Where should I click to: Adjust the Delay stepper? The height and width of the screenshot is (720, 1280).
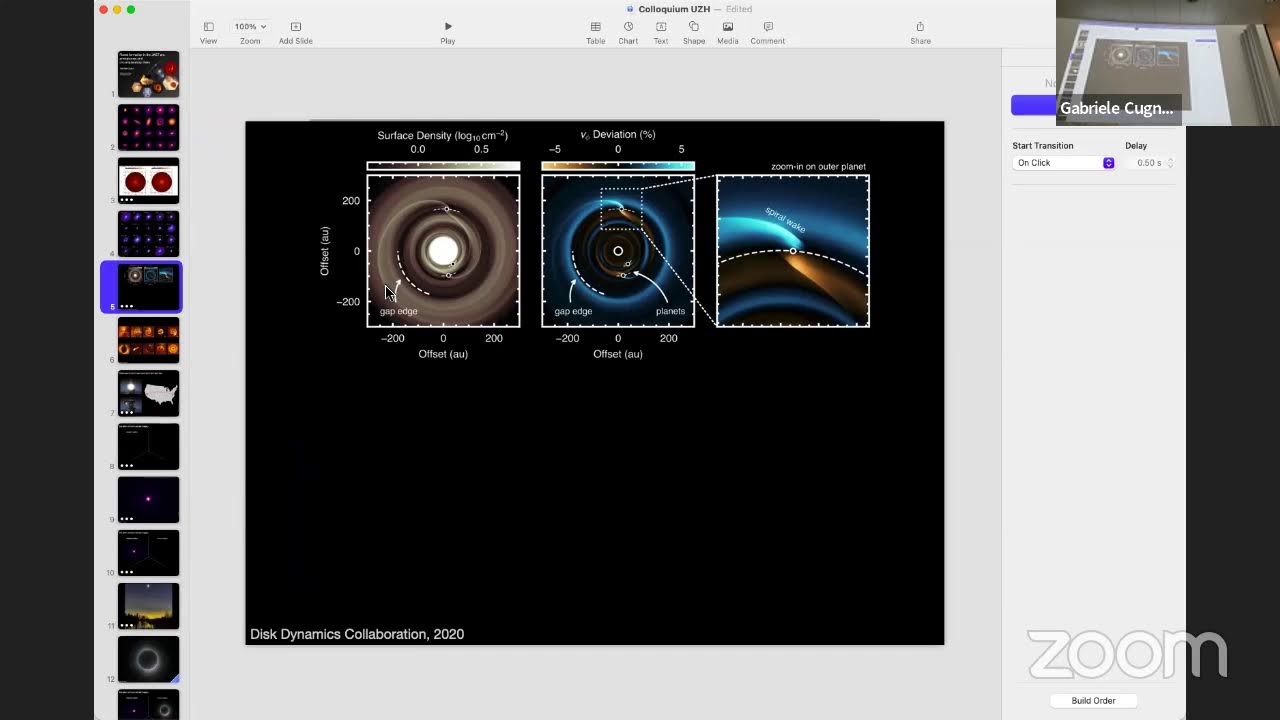pyautogui.click(x=1170, y=163)
